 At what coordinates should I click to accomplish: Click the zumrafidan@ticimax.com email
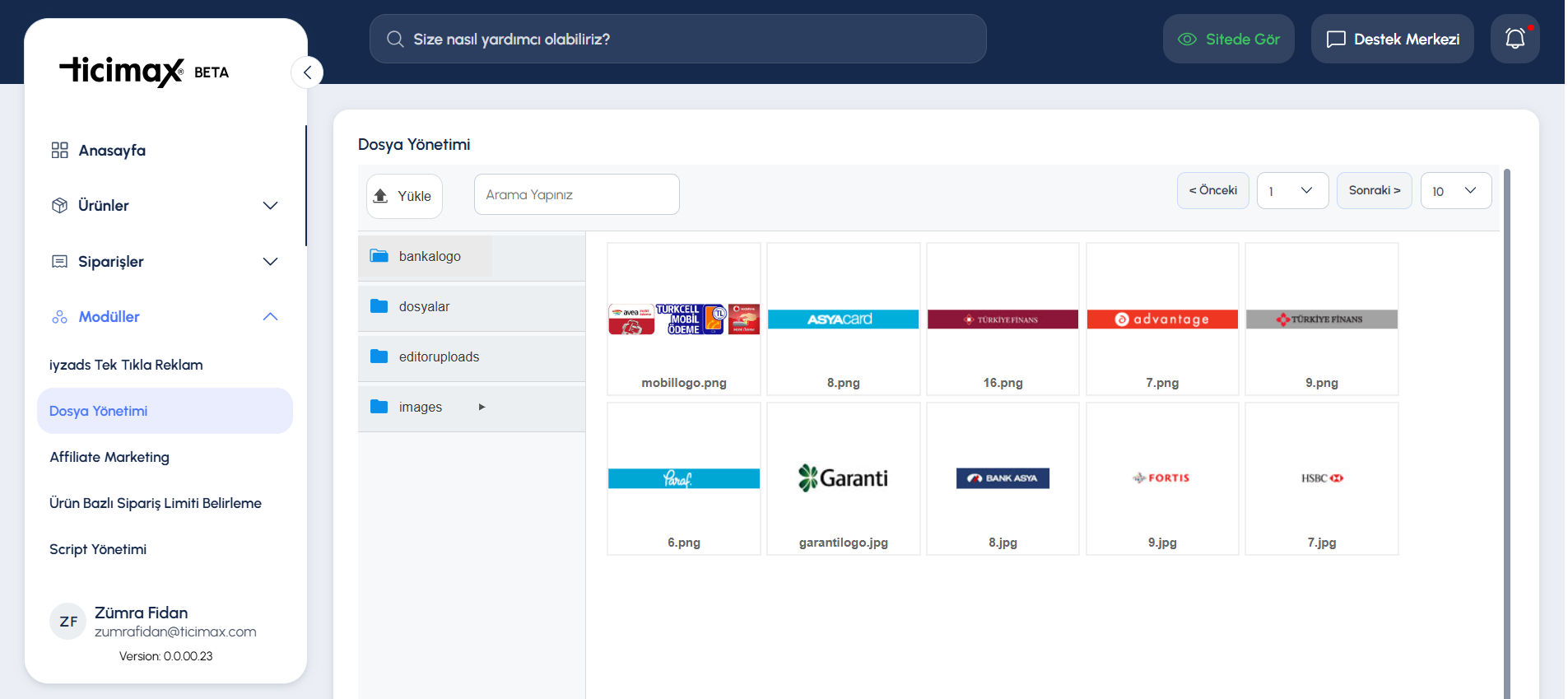(x=175, y=631)
